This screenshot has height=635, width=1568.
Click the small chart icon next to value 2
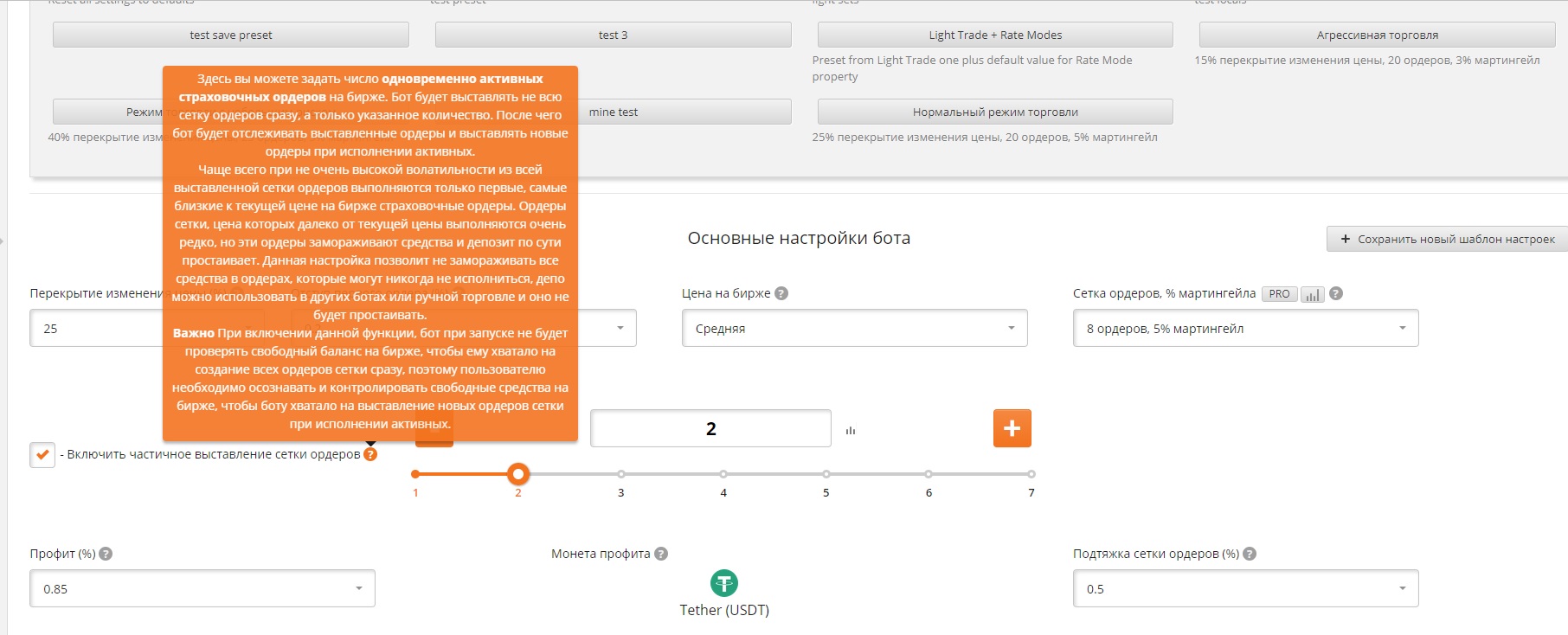tap(851, 430)
